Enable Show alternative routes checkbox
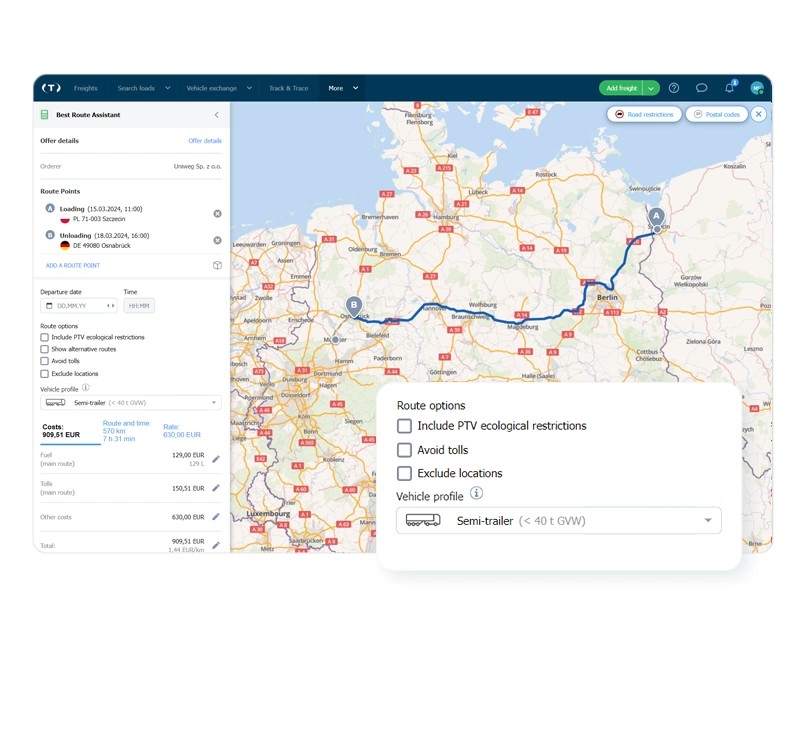 point(44,349)
